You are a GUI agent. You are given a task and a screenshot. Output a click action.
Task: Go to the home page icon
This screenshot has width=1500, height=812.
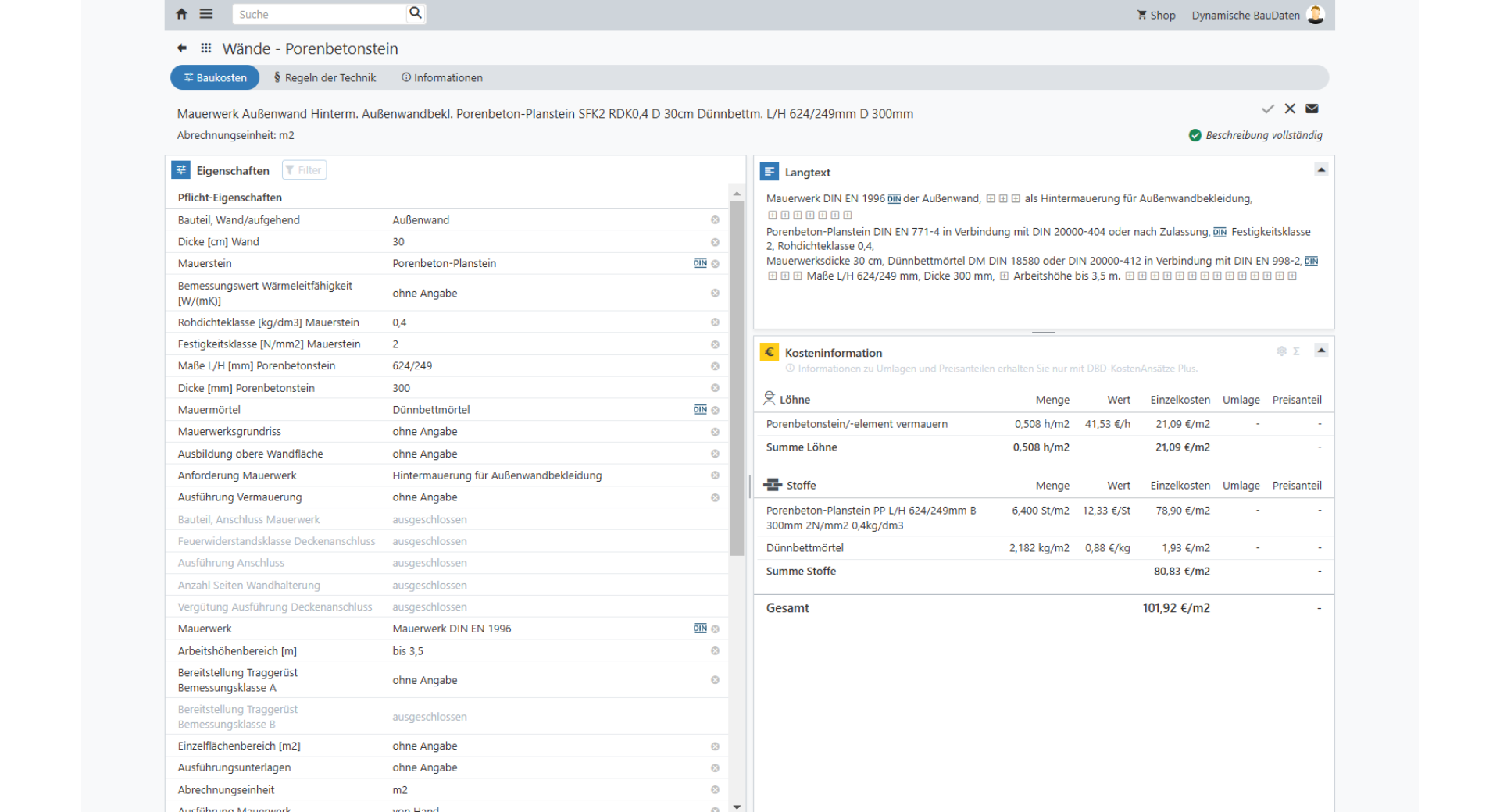click(x=182, y=14)
